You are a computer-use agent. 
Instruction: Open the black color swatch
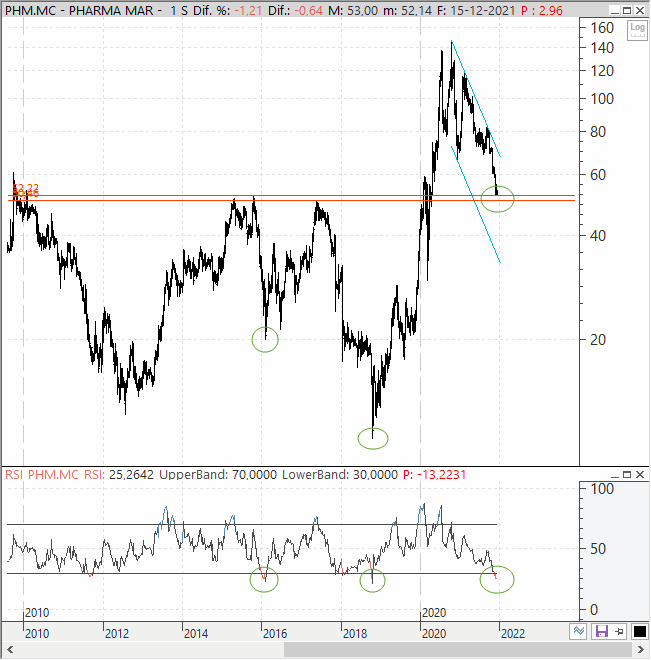[640, 631]
